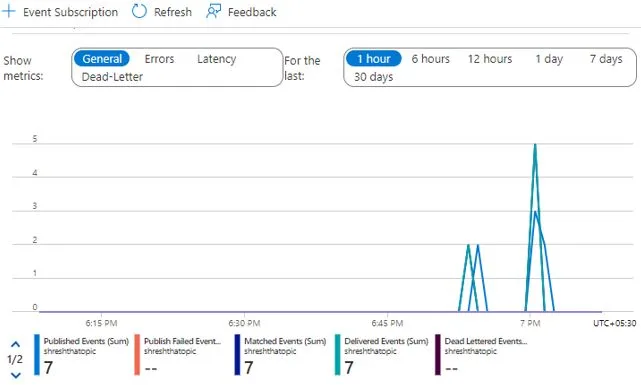
Task: Show Dead-Letter metrics
Action: (112, 77)
